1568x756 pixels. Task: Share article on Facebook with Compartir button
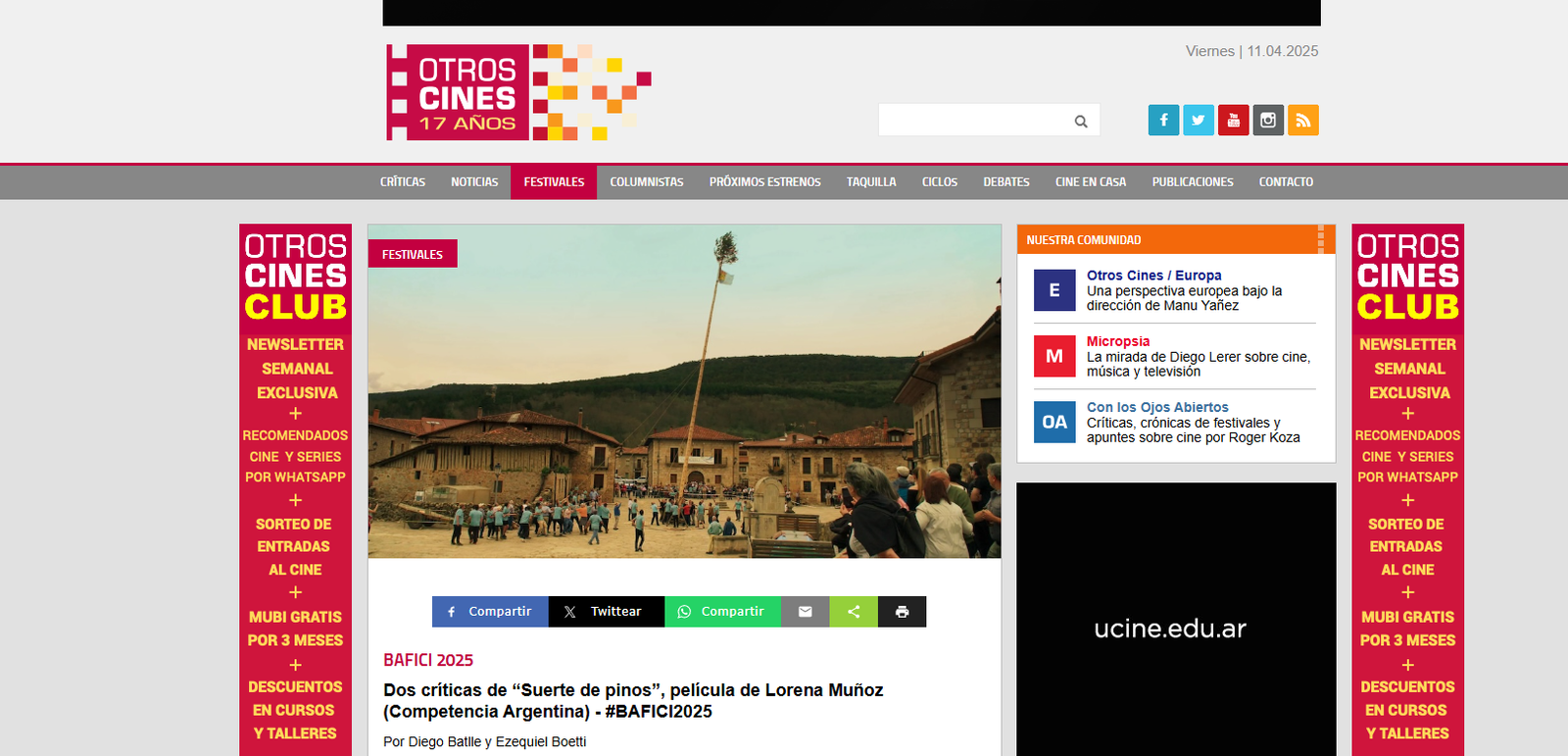coord(490,612)
